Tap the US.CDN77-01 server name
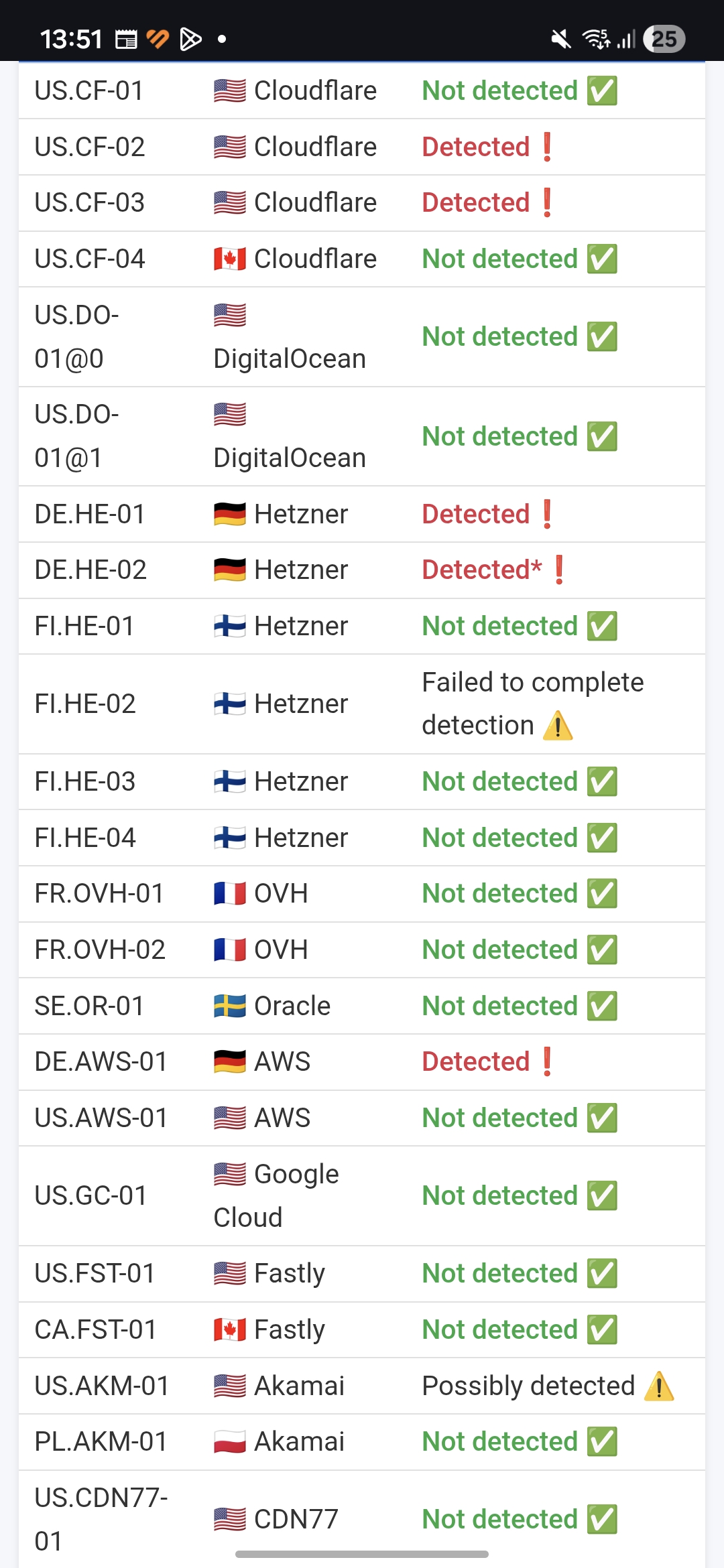This screenshot has width=724, height=1568. [x=101, y=1519]
